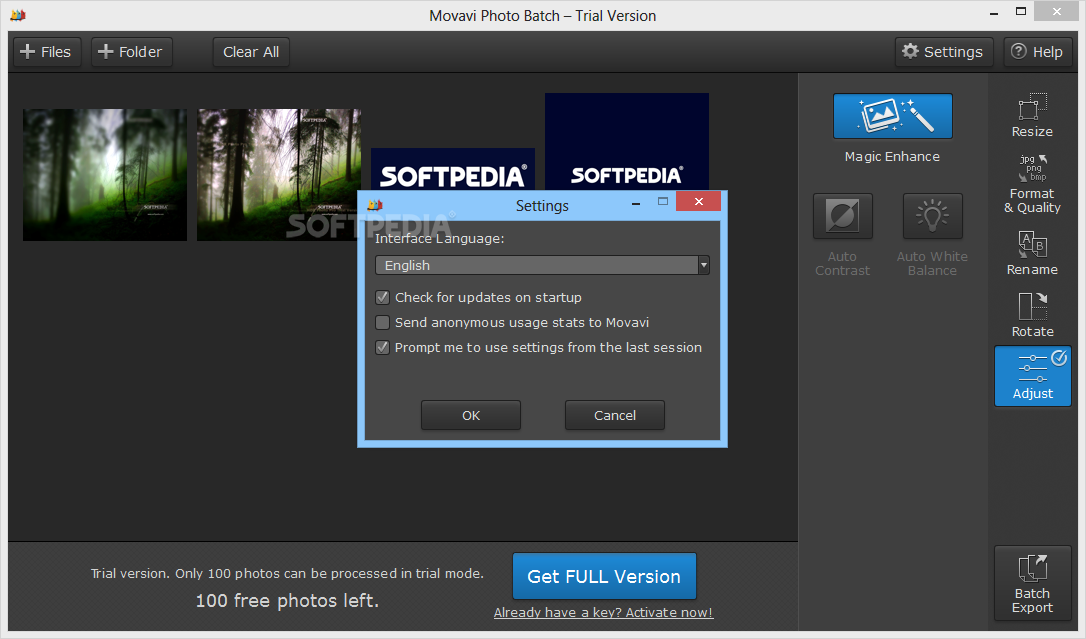Open the Help menu

[x=1037, y=52]
